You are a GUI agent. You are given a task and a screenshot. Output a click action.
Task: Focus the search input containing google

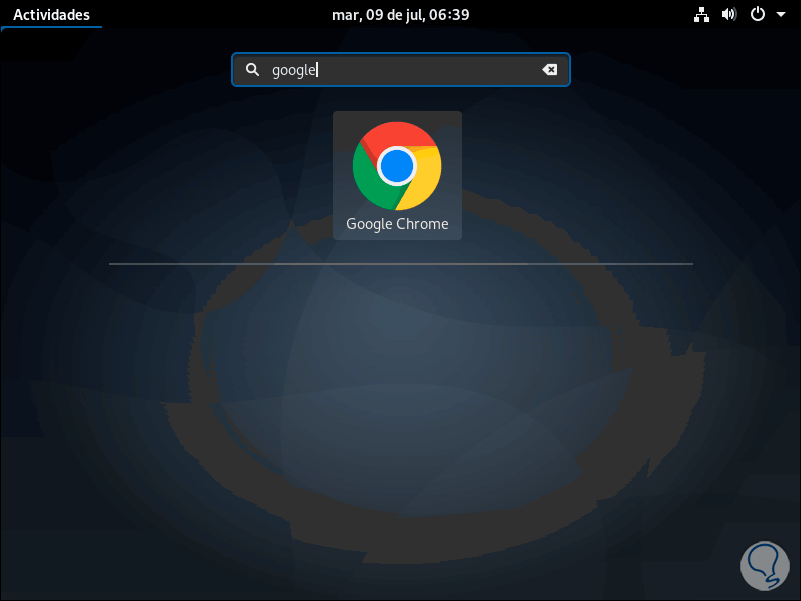401,70
